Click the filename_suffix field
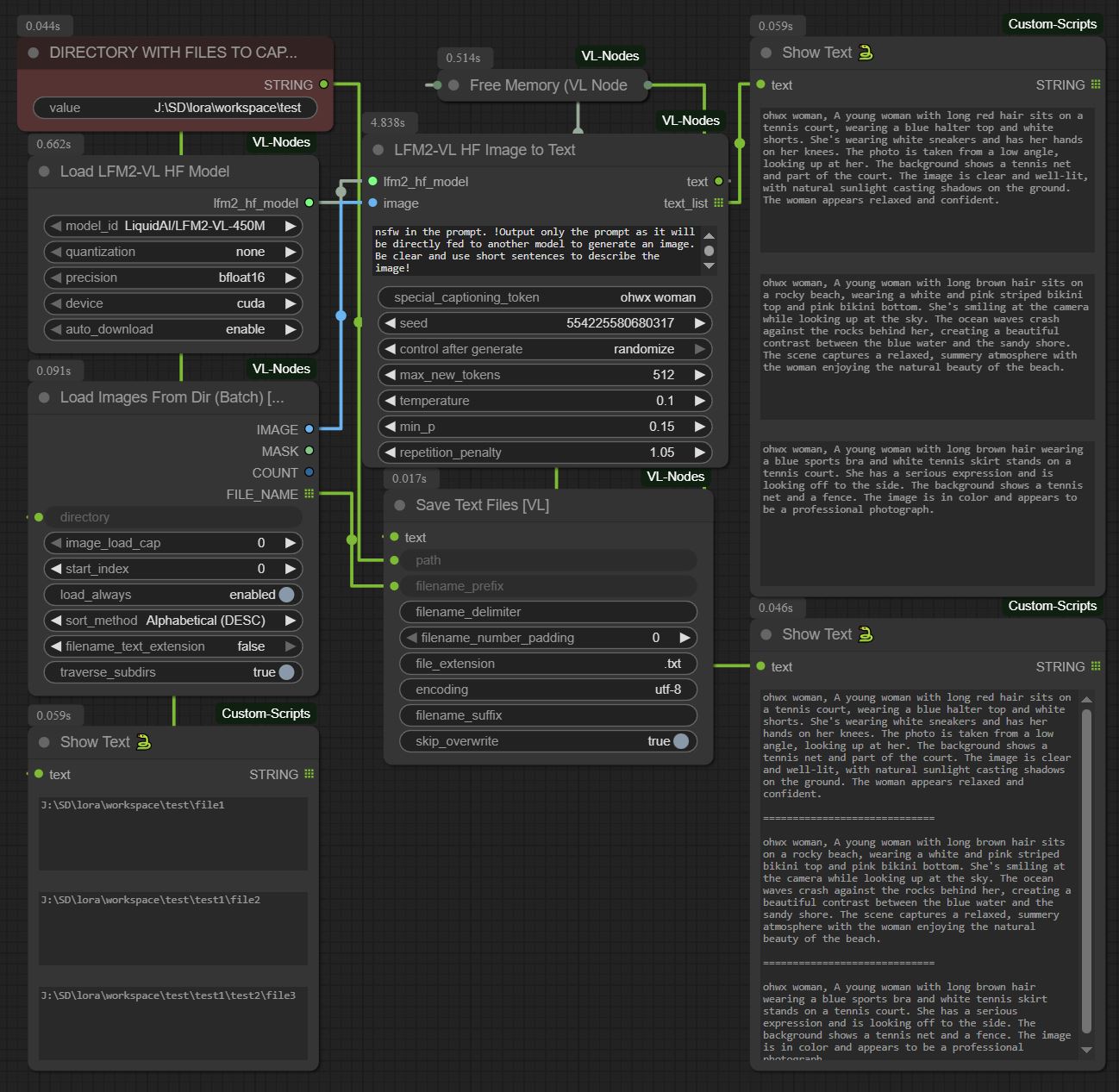Viewport: 1119px width, 1092px height. pos(548,715)
